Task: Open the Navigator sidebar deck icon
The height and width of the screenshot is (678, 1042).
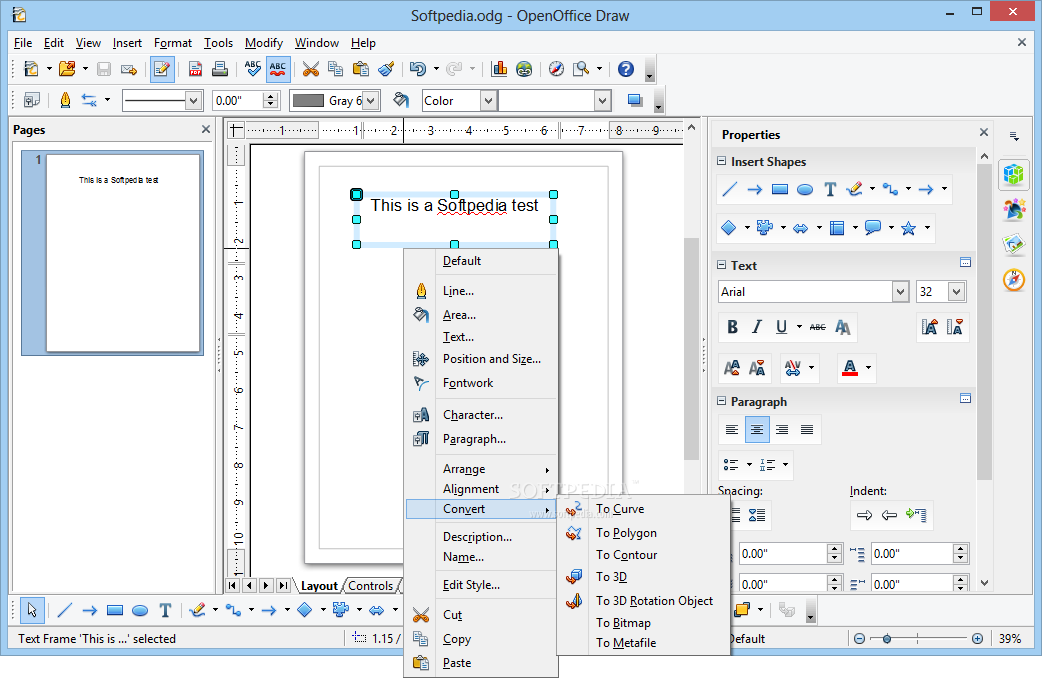Action: coord(1014,280)
